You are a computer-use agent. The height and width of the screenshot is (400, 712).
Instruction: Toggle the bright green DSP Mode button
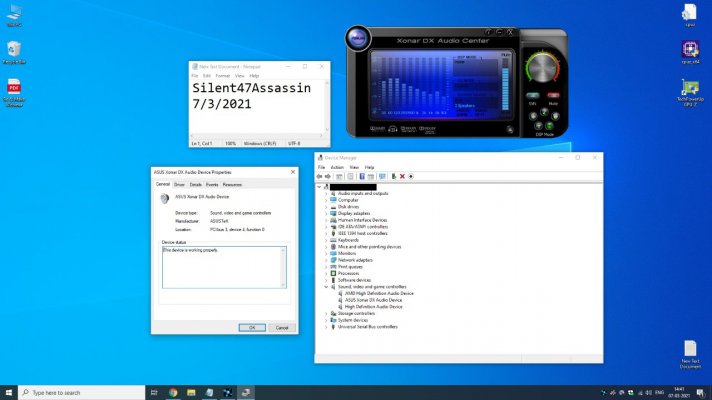[549, 126]
